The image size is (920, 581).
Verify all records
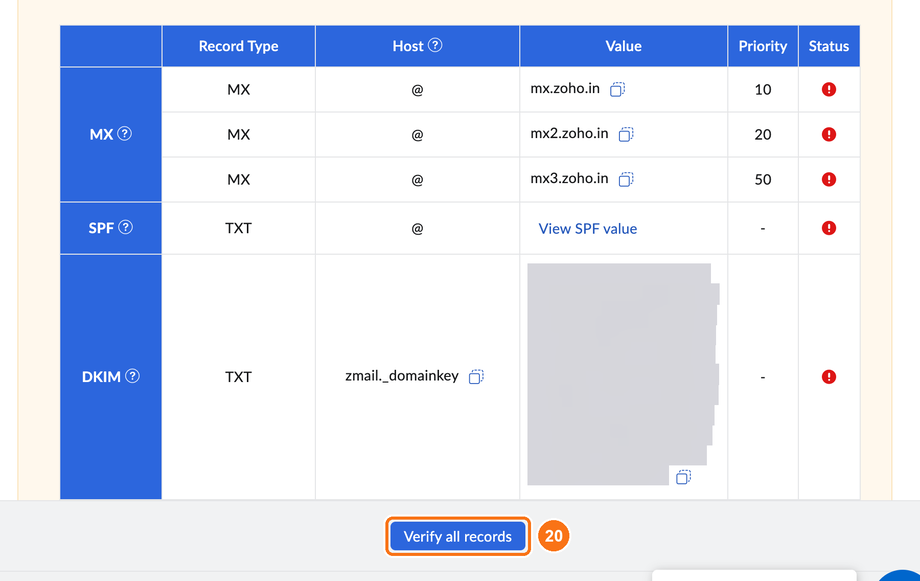pyautogui.click(x=458, y=536)
